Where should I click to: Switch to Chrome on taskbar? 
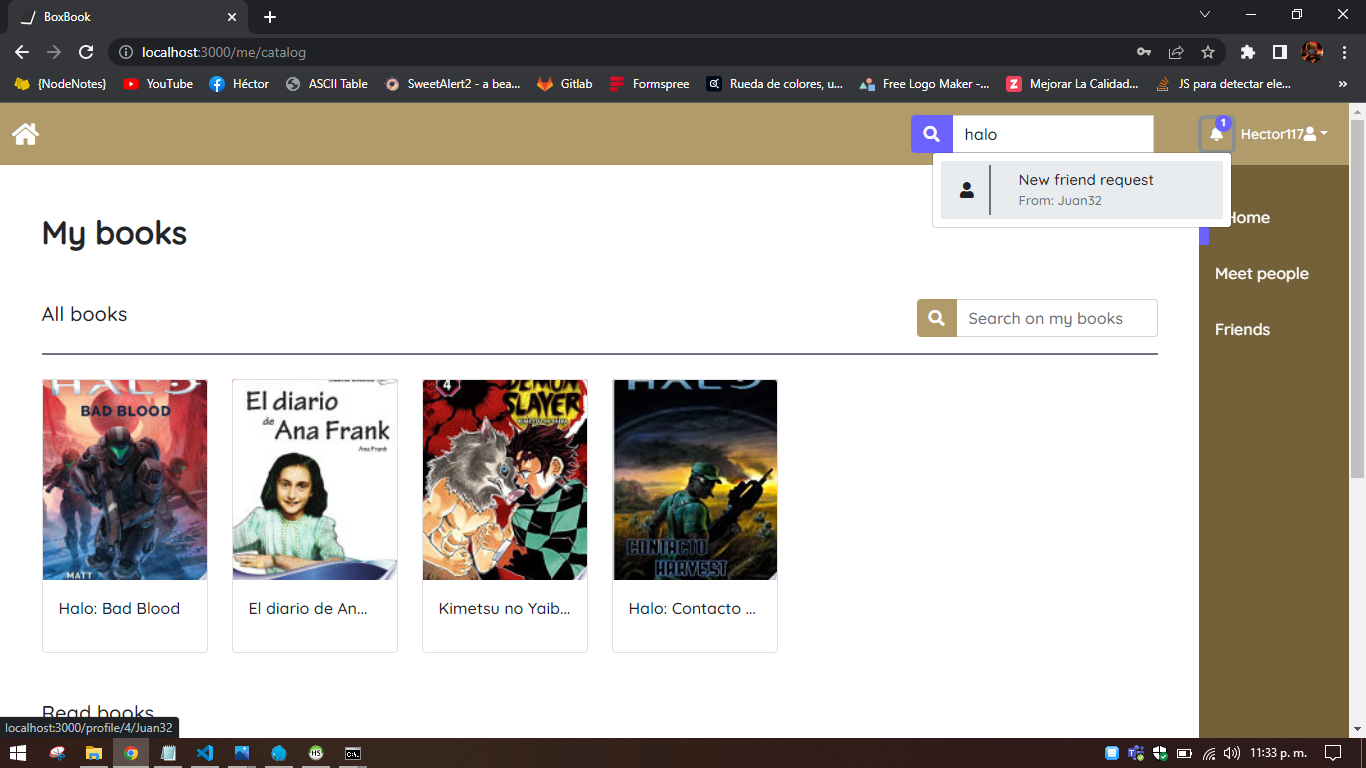coord(130,753)
